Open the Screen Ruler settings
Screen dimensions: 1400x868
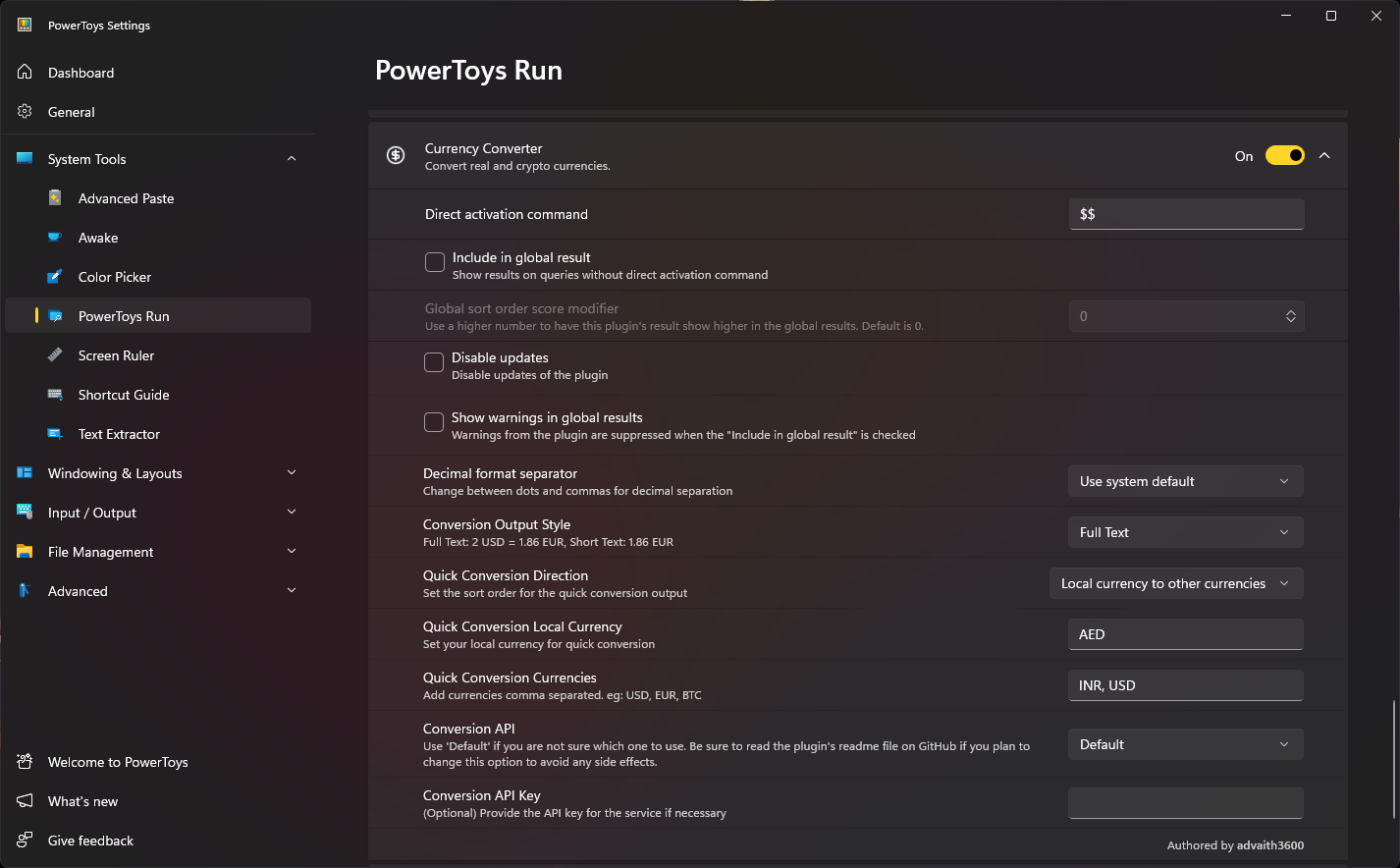click(x=158, y=355)
